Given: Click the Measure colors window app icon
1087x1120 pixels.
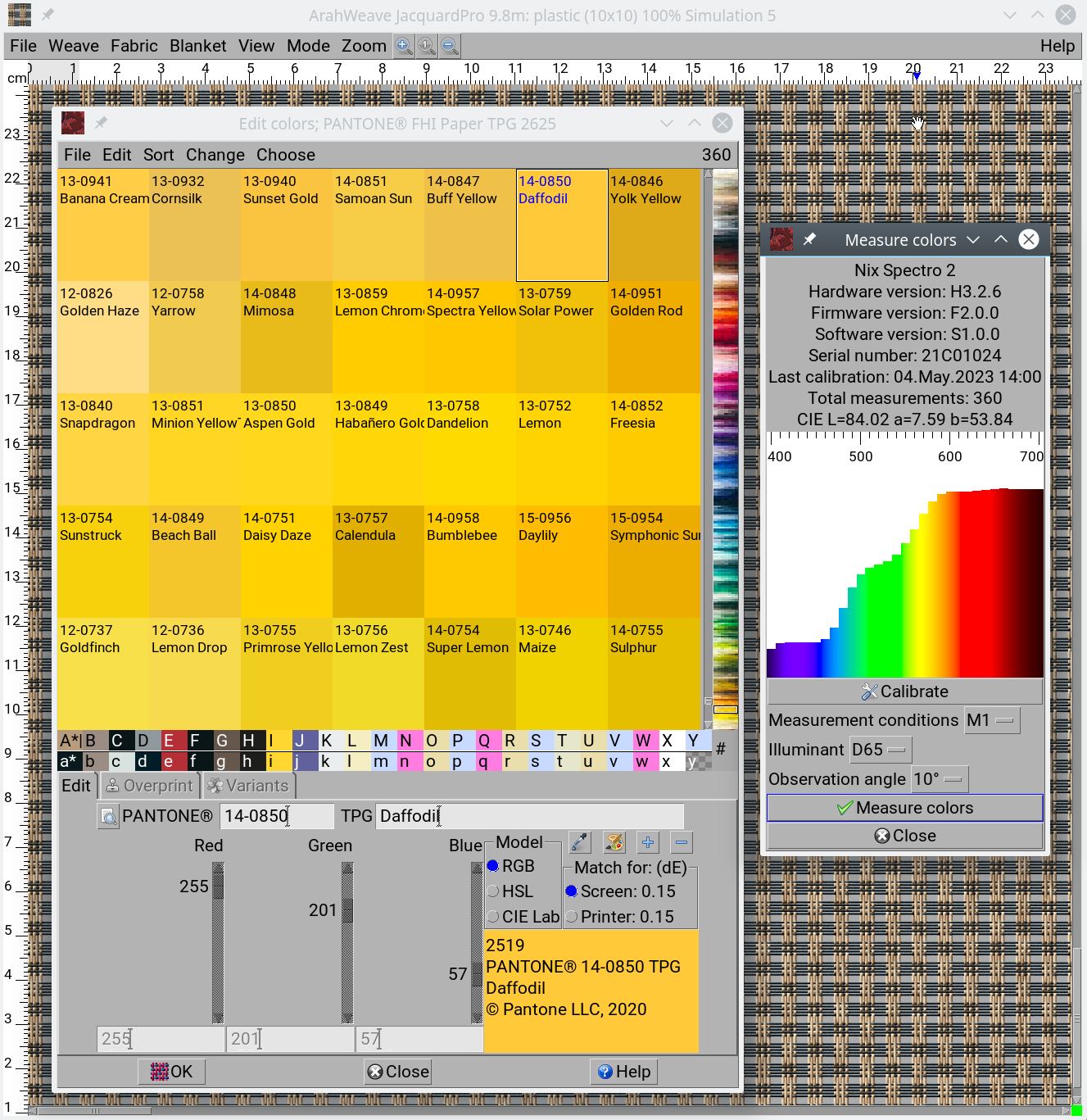Looking at the screenshot, I should [781, 239].
